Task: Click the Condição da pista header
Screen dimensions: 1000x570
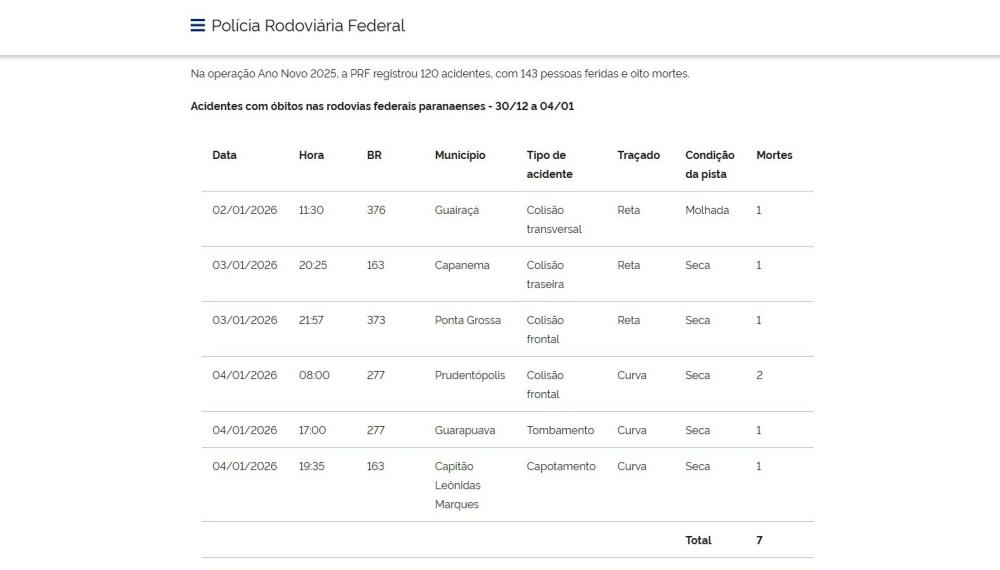Action: tap(709, 164)
